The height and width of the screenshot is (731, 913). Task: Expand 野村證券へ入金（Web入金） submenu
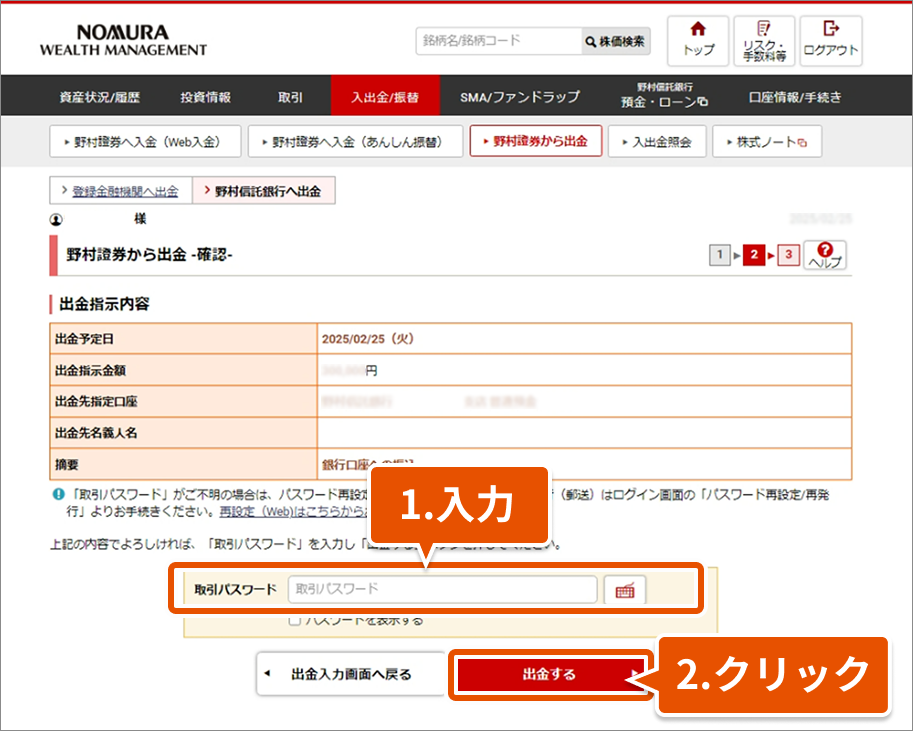click(x=145, y=142)
